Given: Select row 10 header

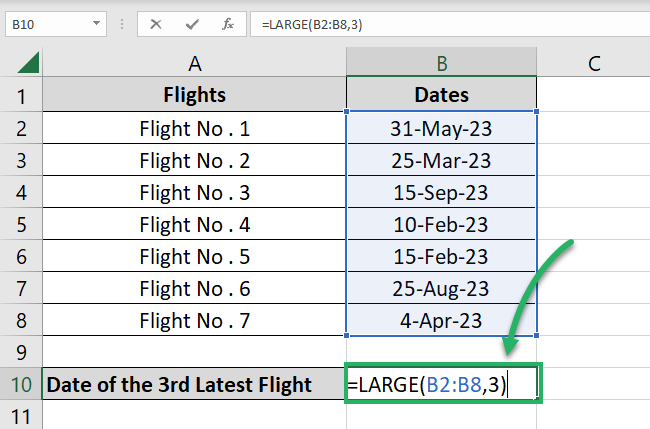Looking at the screenshot, I should pyautogui.click(x=21, y=384).
